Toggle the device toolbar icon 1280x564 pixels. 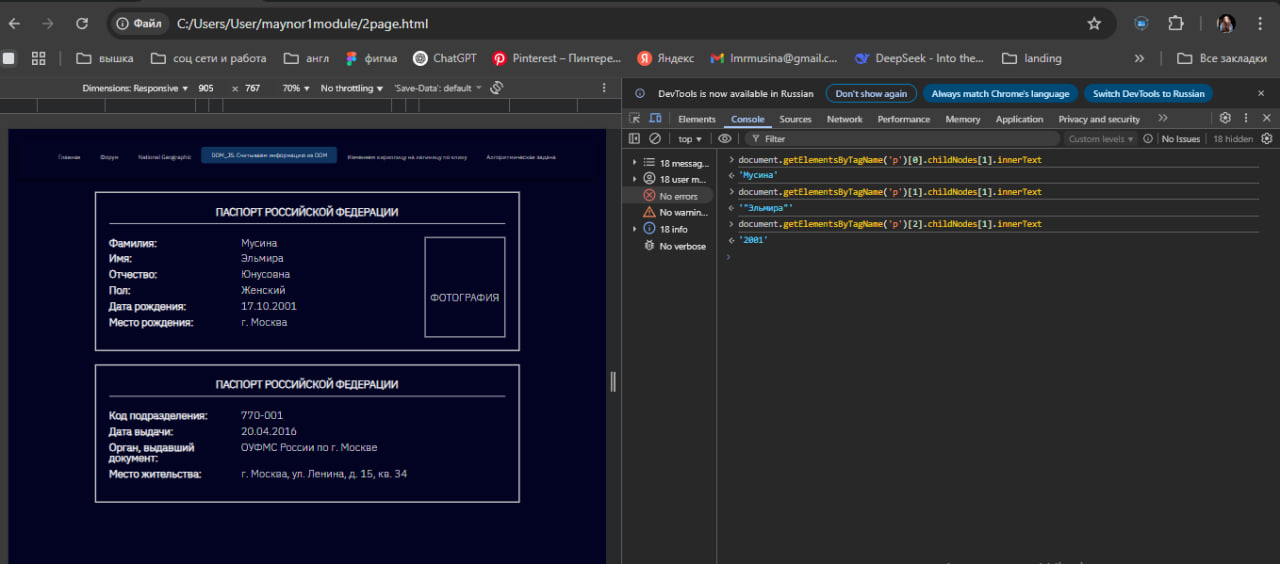pyautogui.click(x=653, y=119)
